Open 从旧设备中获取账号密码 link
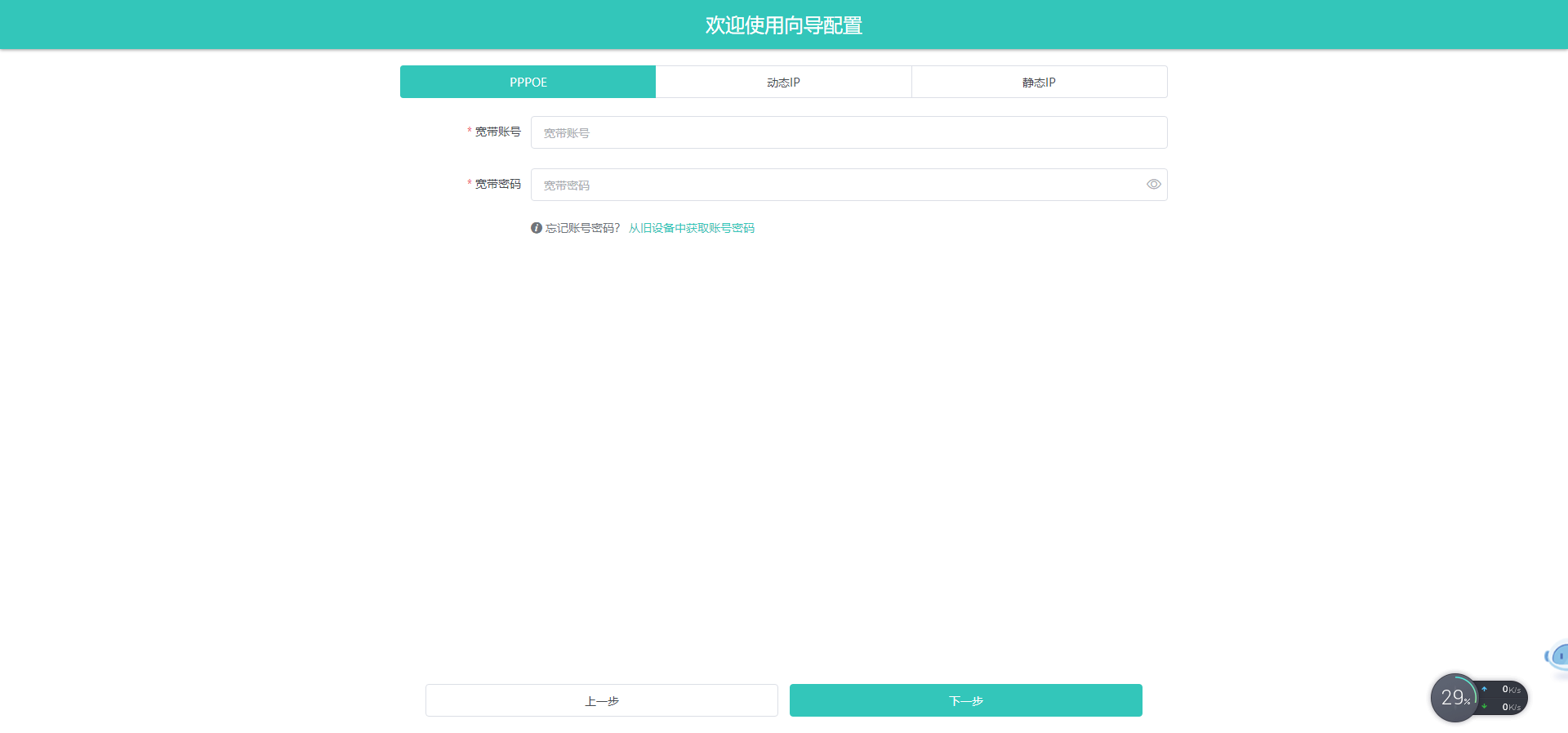The height and width of the screenshot is (733, 1568). [691, 228]
